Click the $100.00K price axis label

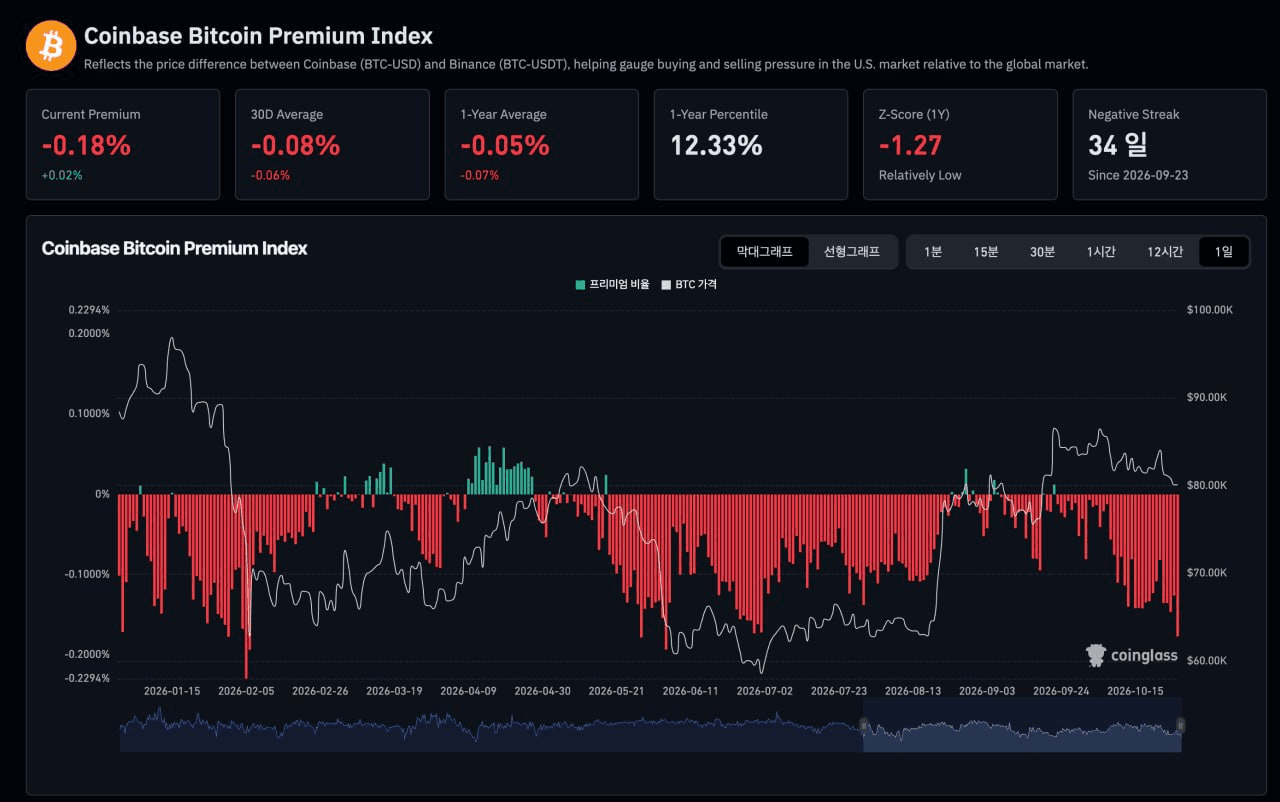1210,310
